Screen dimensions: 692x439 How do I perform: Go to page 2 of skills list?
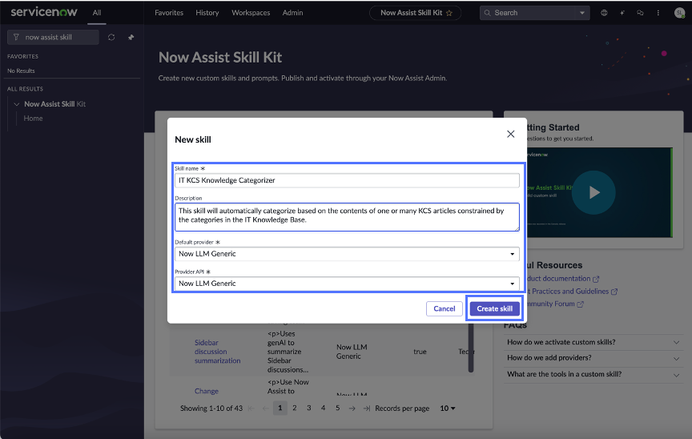(294, 408)
